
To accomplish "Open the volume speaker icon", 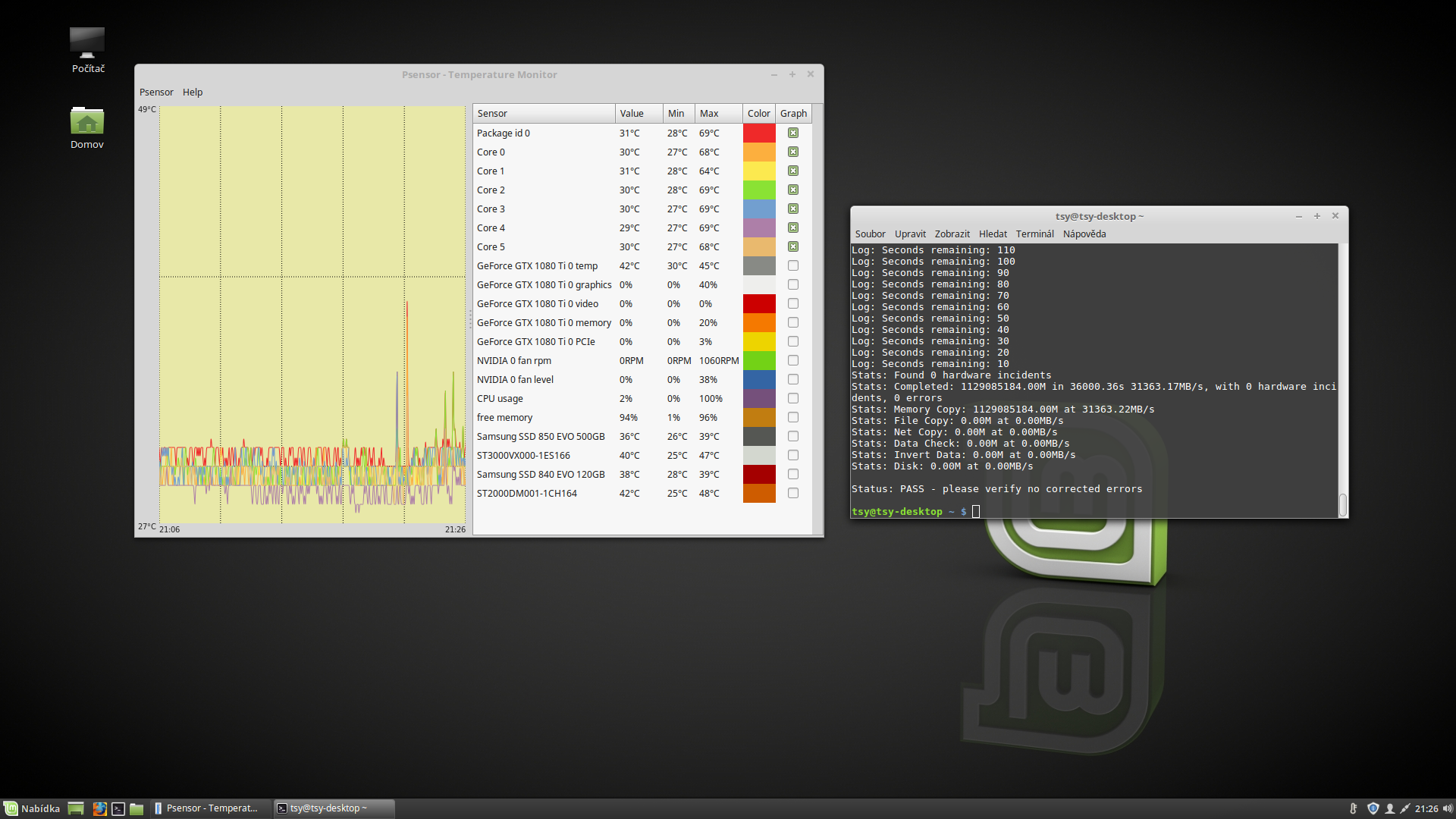I will (1448, 808).
